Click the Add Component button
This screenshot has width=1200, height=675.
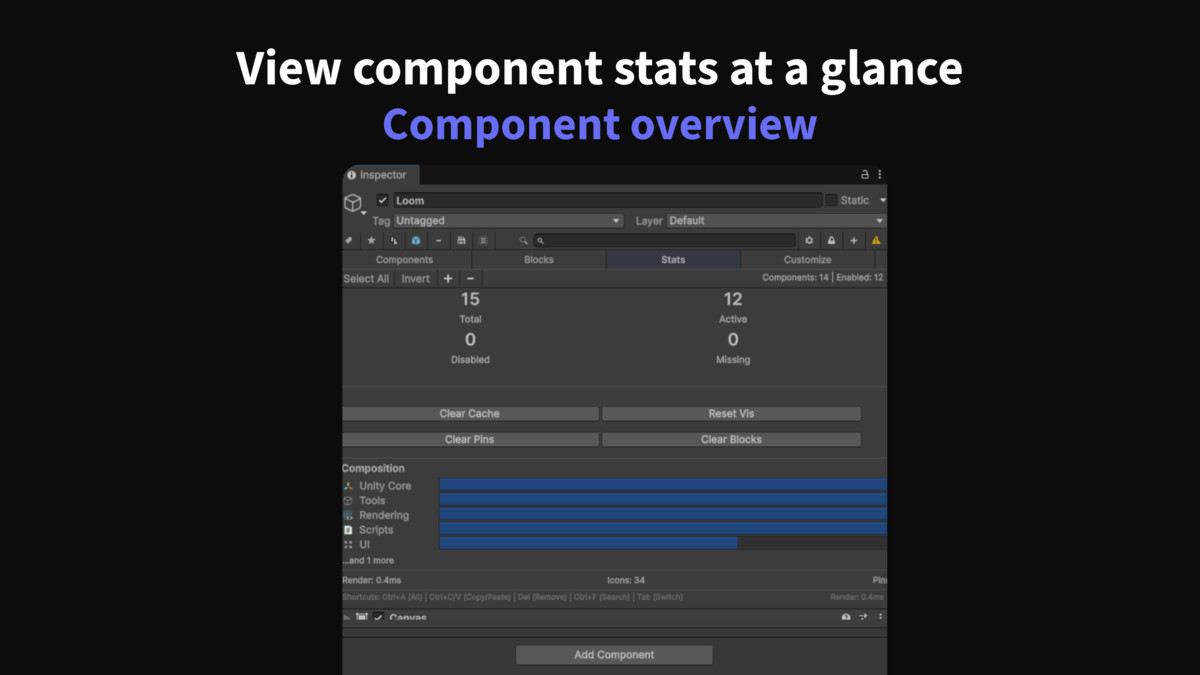pos(613,654)
